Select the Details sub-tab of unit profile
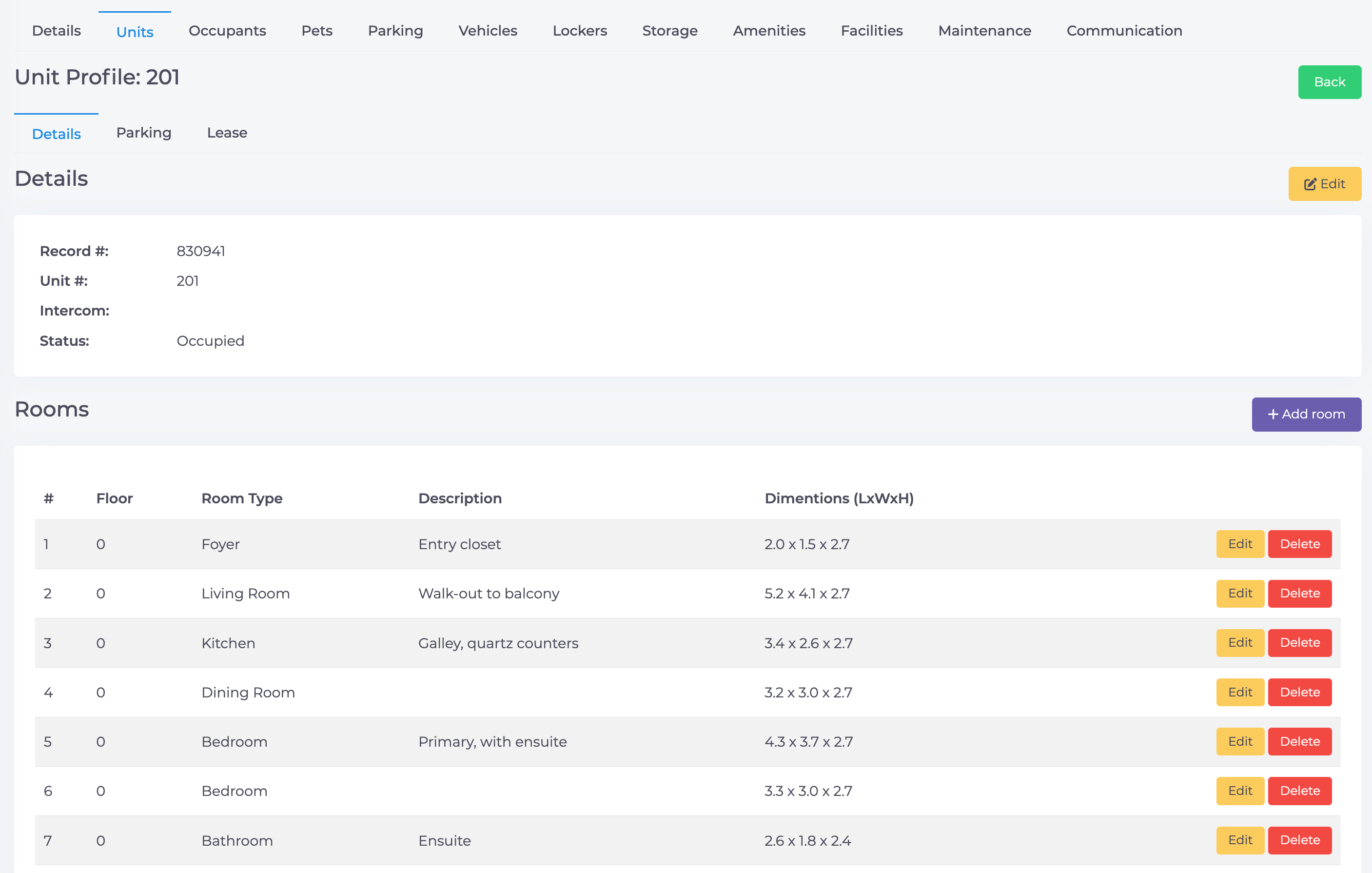Viewport: 1372px width, 873px height. (56, 134)
